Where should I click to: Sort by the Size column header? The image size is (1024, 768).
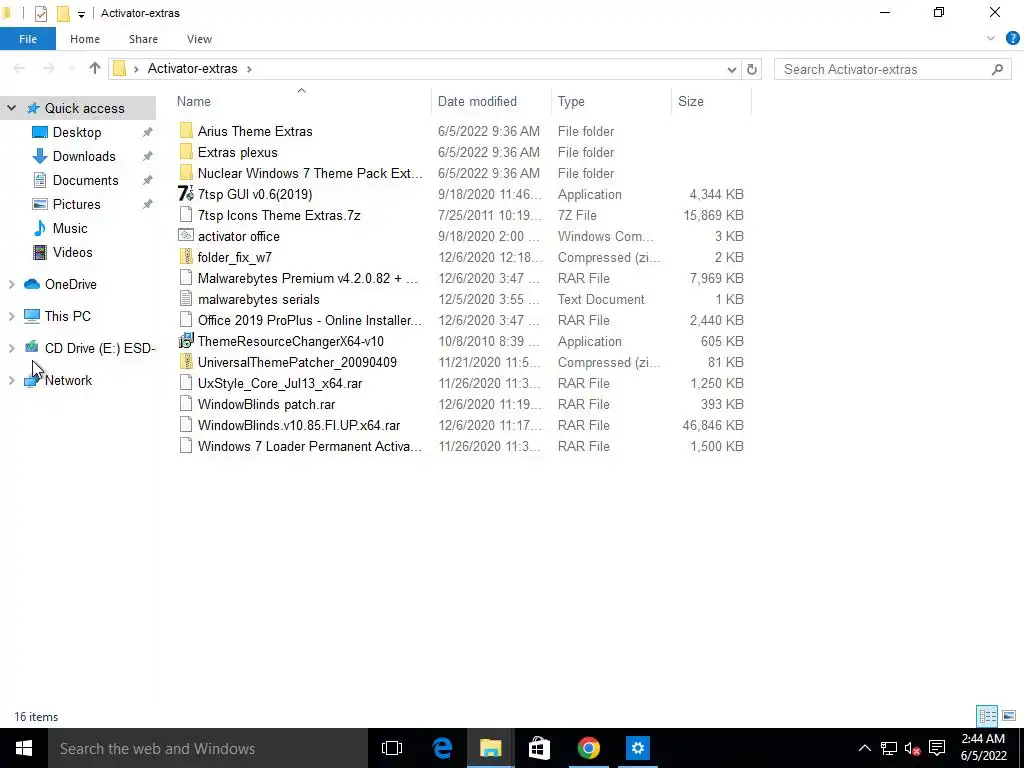[x=690, y=101]
